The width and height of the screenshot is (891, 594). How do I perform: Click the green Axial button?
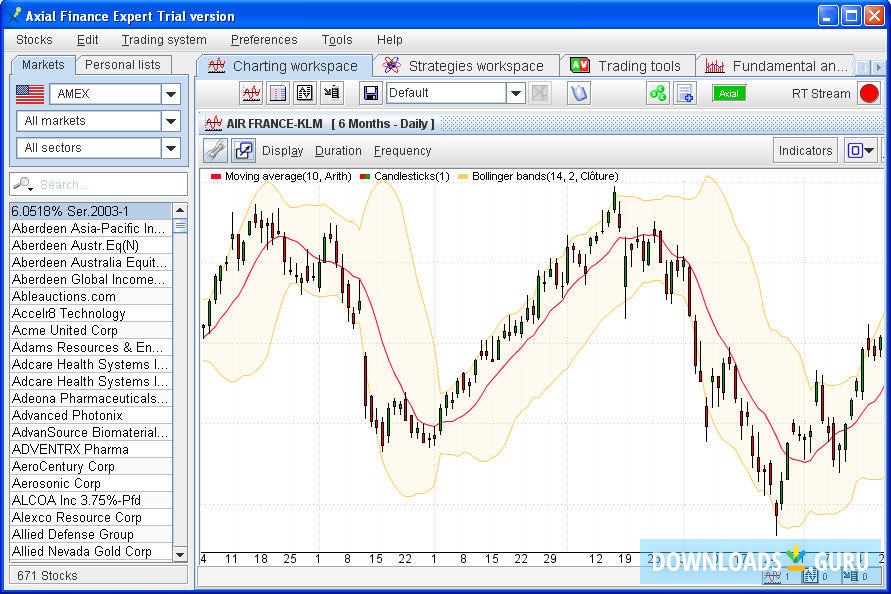coord(729,93)
